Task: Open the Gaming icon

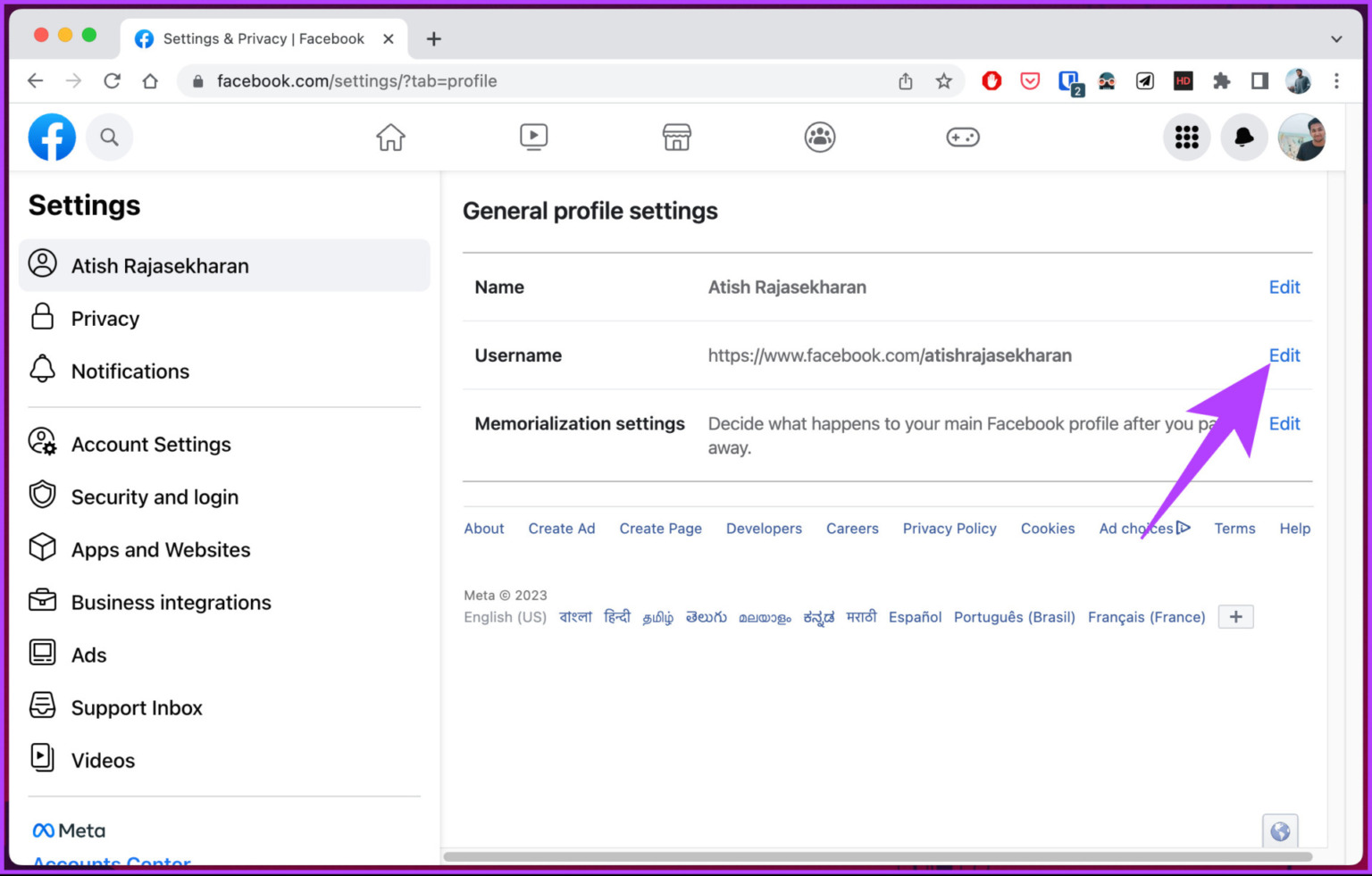Action: coord(962,137)
